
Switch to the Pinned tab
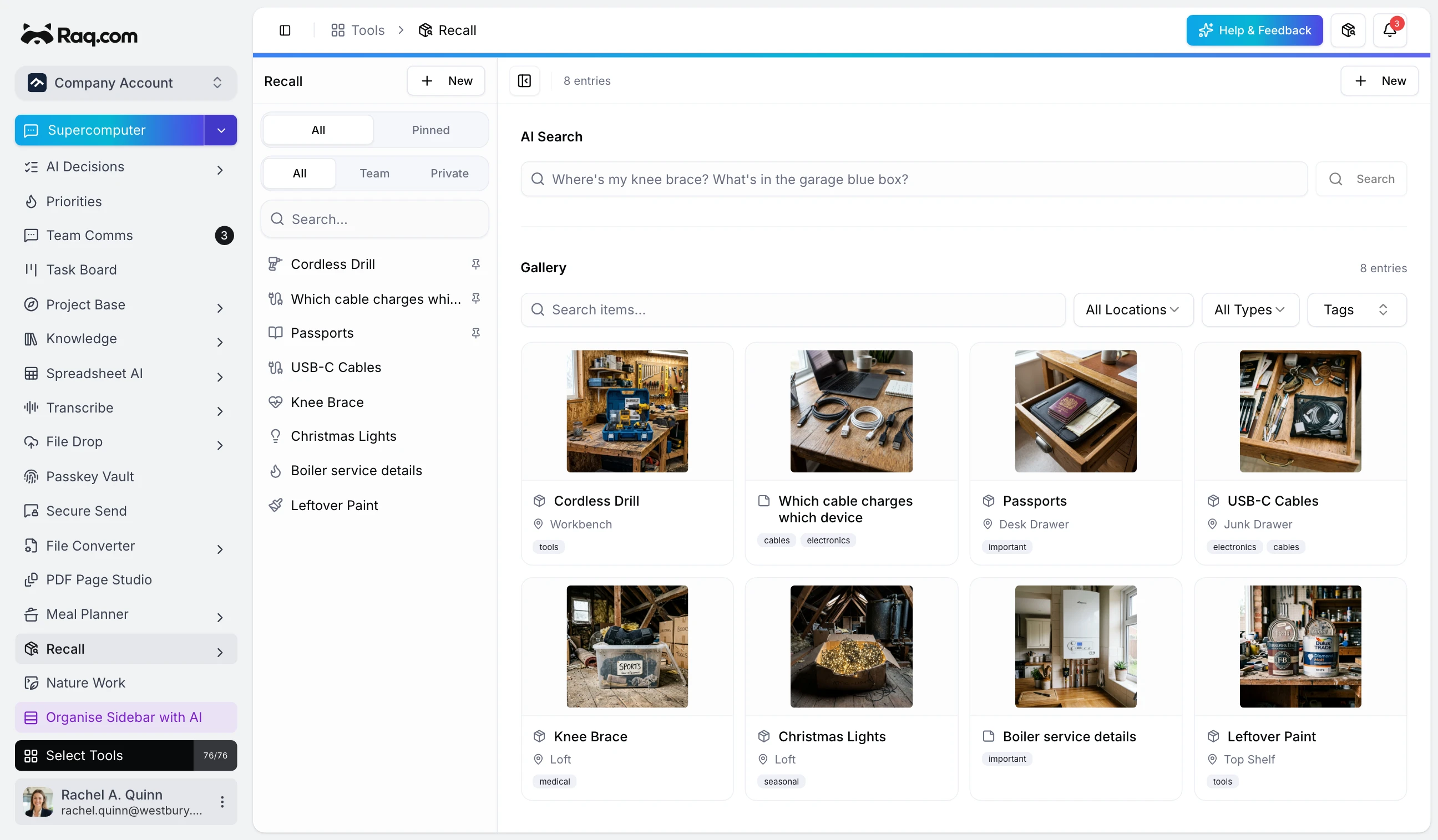coord(431,130)
